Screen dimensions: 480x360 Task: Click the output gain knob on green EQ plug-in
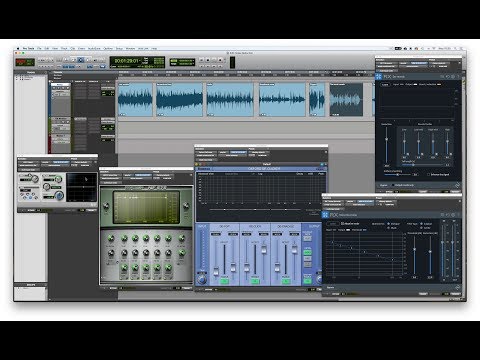pos(186,206)
